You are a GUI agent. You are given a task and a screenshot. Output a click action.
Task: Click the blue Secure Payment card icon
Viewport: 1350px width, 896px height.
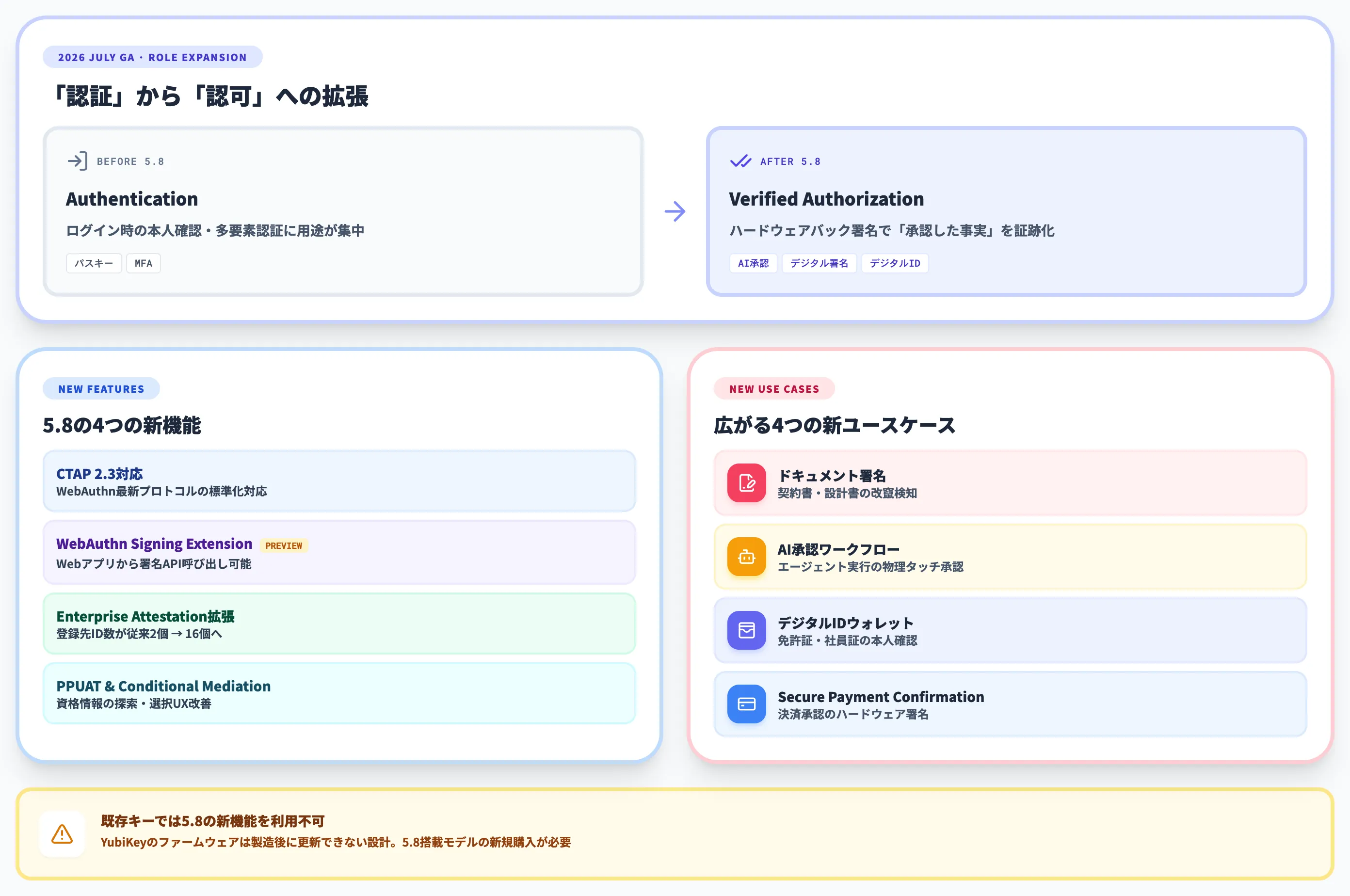[x=746, y=704]
